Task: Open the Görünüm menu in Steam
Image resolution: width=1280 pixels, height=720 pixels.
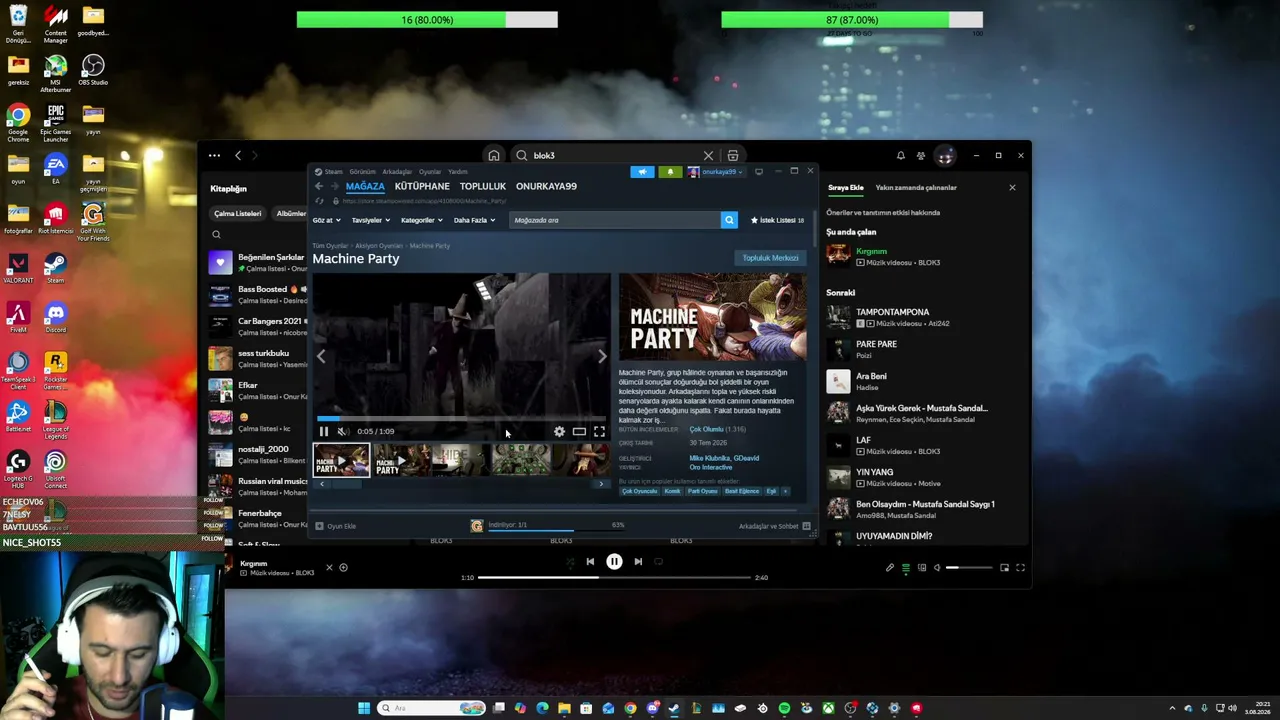Action: [363, 172]
